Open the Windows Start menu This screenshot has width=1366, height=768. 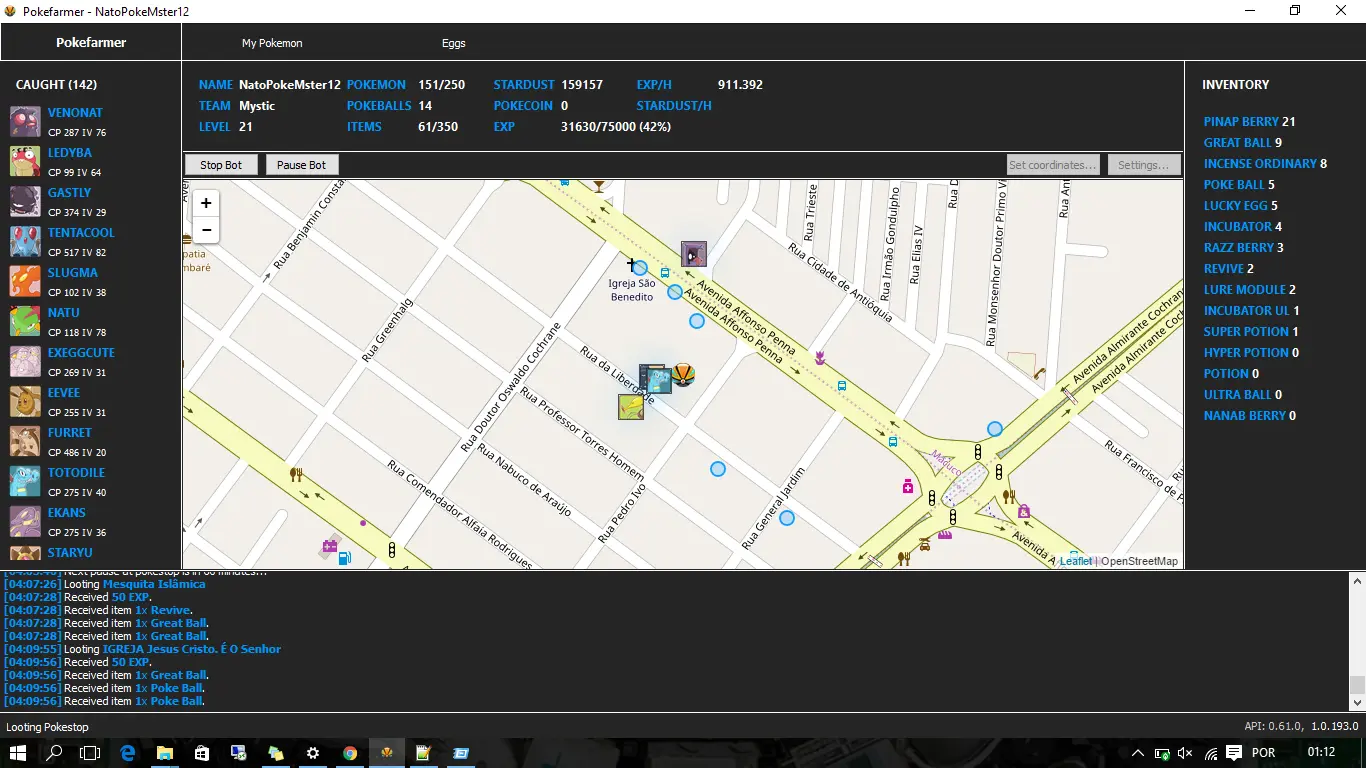(18, 753)
